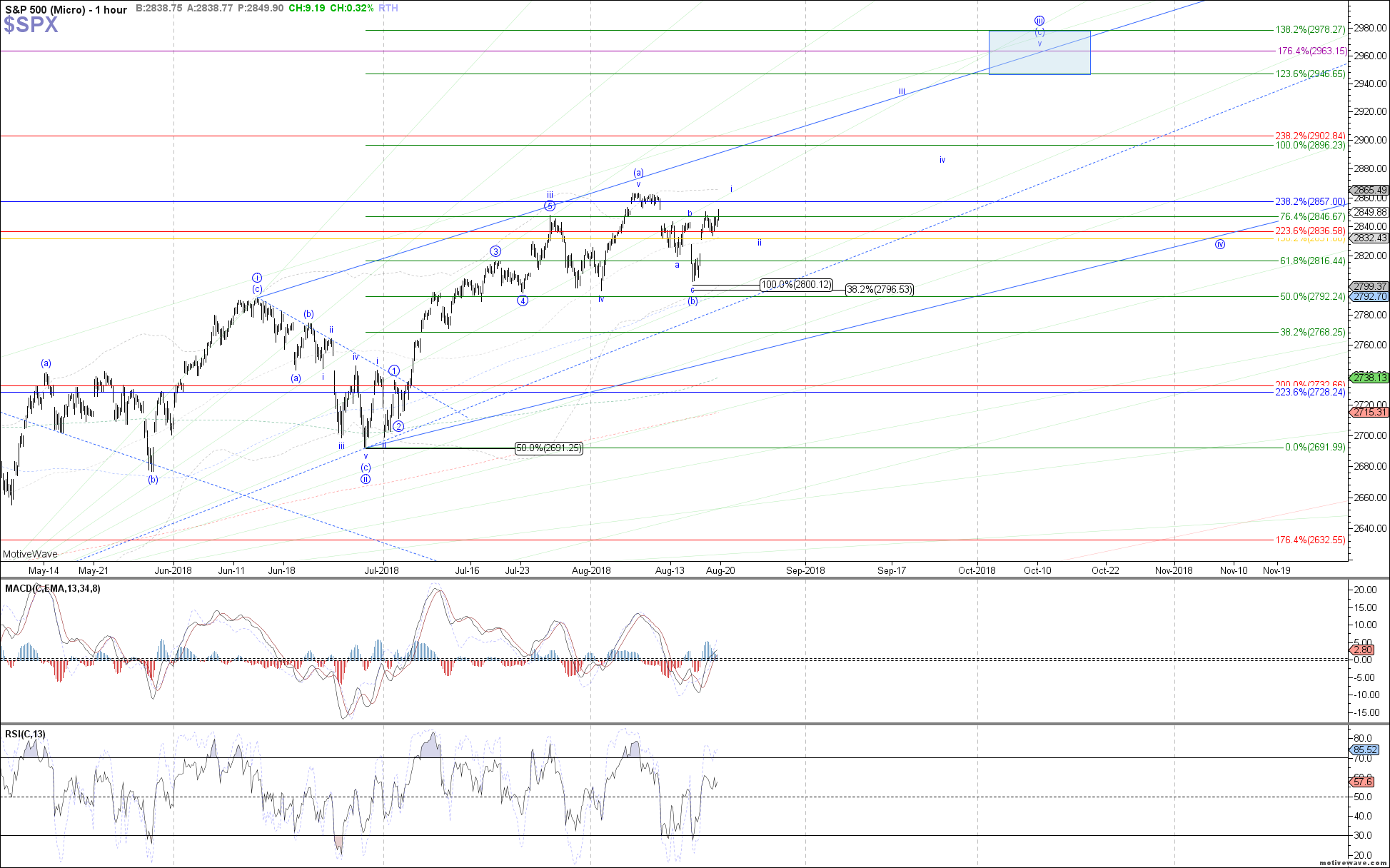Select the 100.0%(2896.23) Fibonacci label
This screenshot has height=868, width=1390.
[x=1310, y=145]
